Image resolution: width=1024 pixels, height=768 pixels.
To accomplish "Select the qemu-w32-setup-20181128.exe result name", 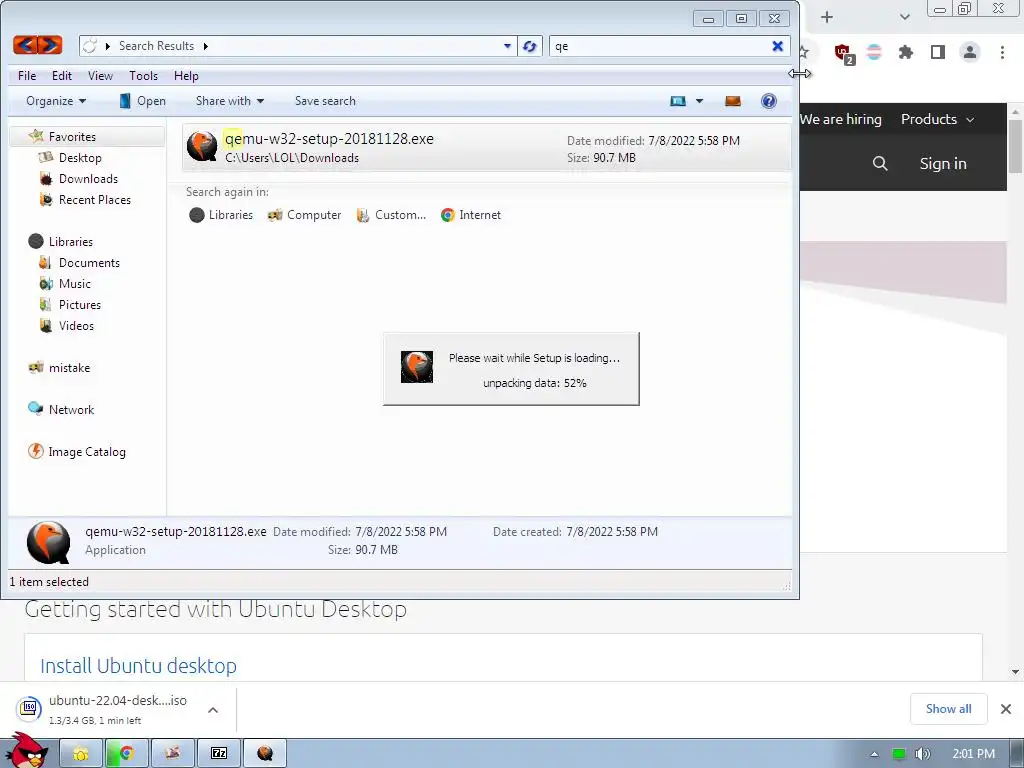I will 329,138.
